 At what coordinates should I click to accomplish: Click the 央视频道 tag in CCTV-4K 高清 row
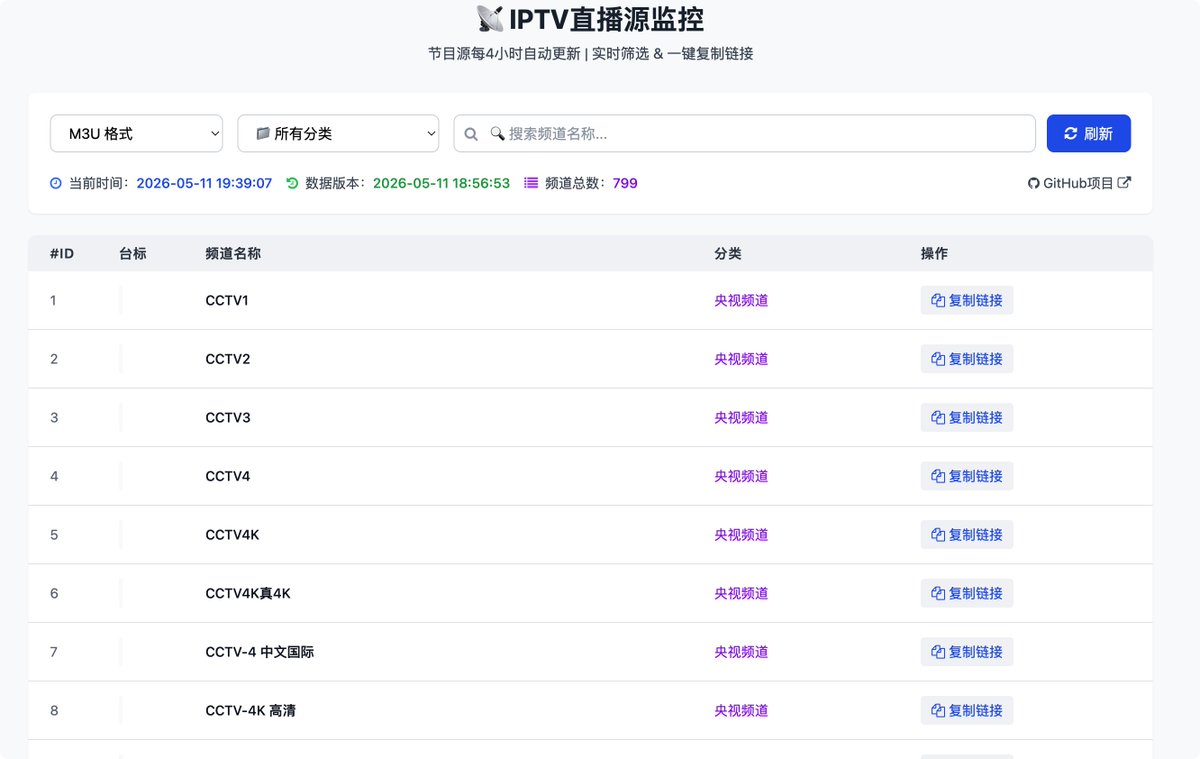tap(741, 711)
